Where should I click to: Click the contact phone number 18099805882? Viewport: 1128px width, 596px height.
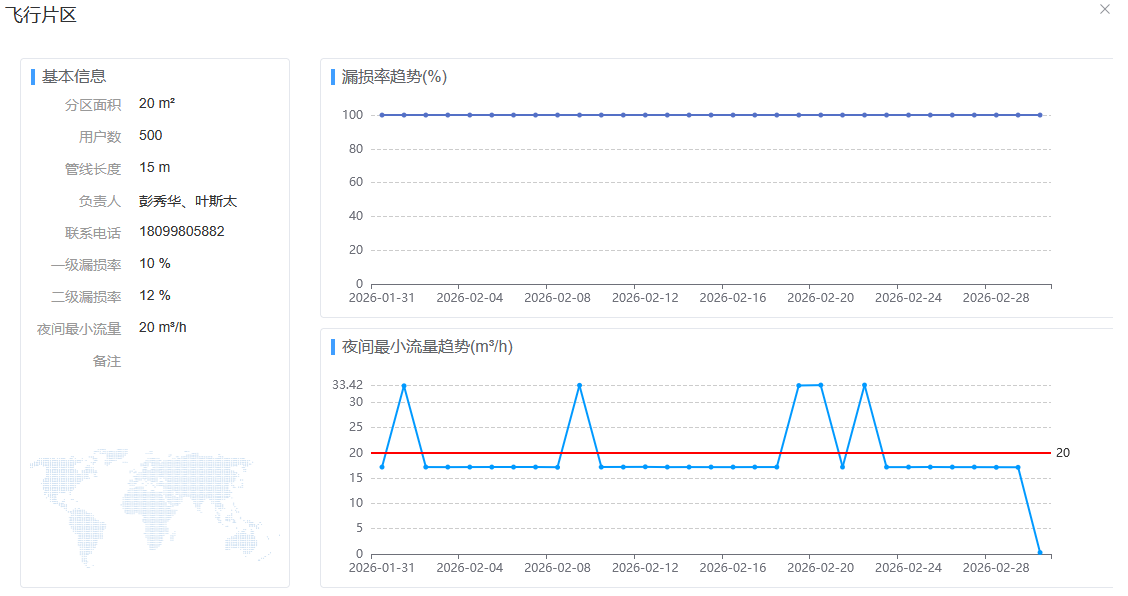tap(182, 231)
